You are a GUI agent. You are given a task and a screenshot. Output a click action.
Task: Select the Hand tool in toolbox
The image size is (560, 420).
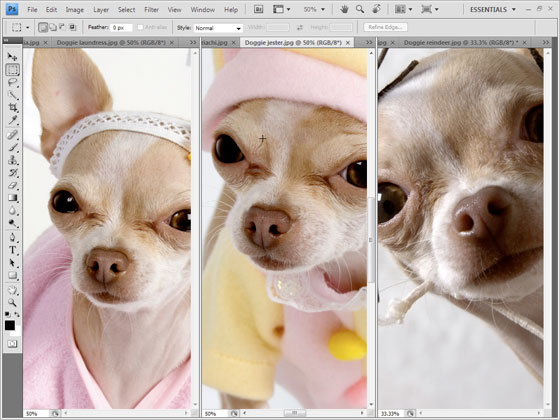12,290
